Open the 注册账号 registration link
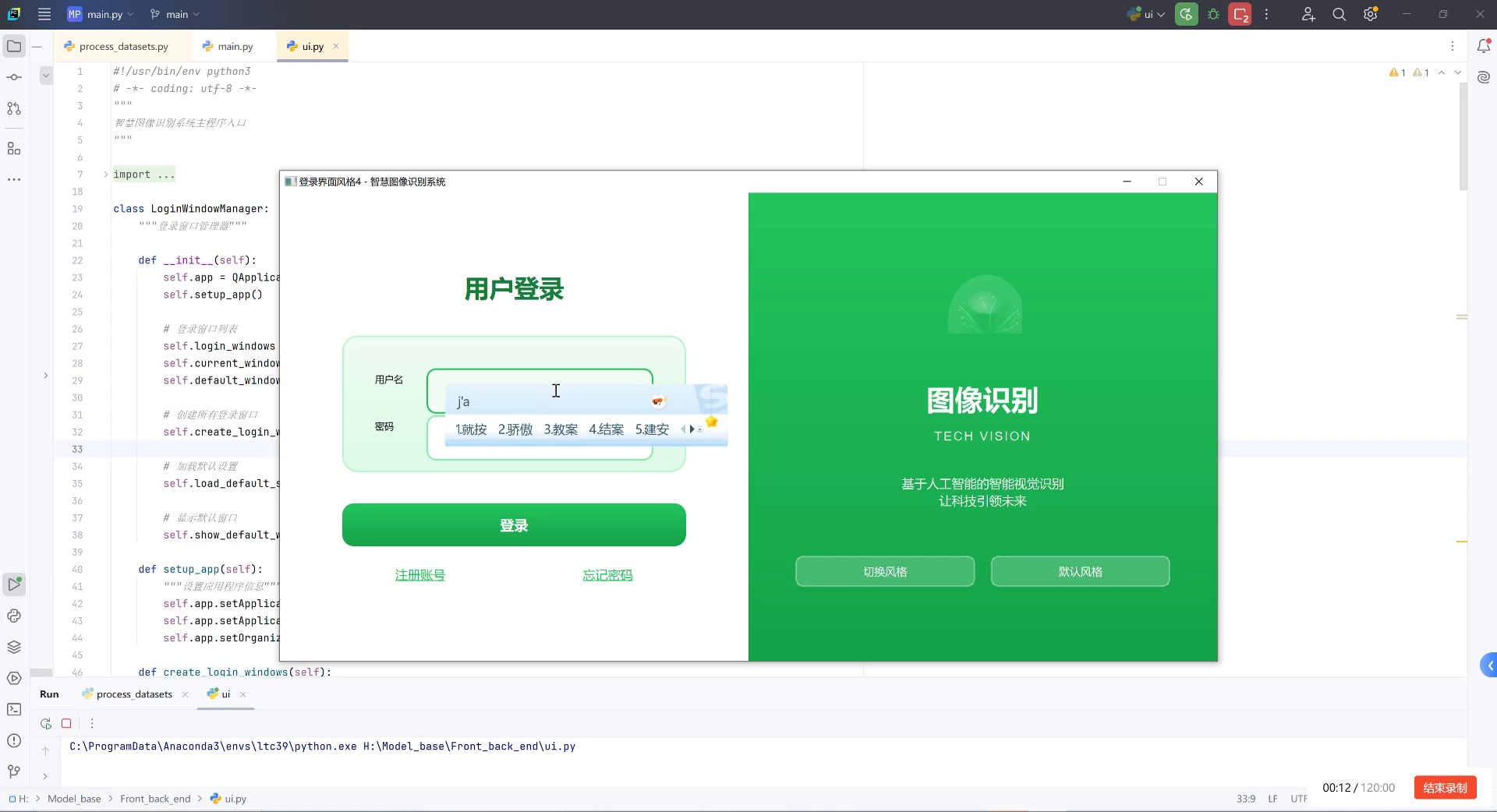1497x812 pixels. (x=419, y=574)
